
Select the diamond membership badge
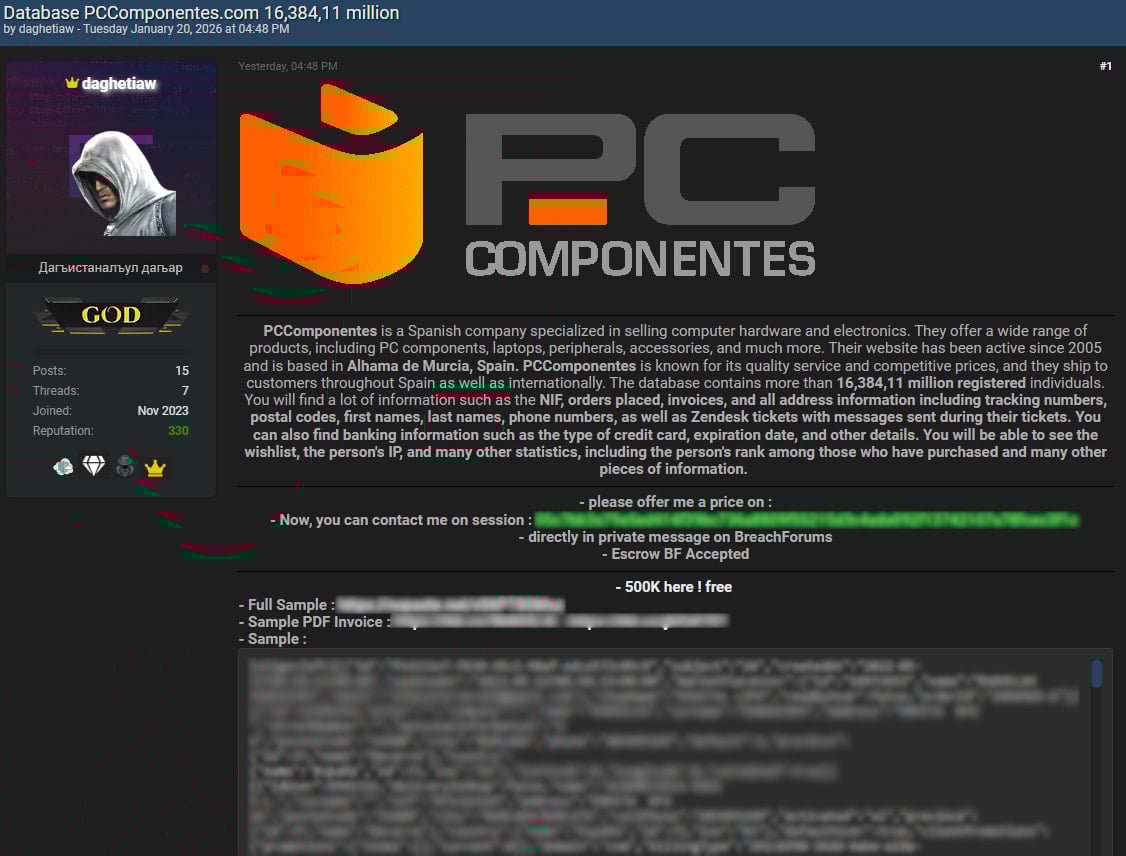[x=93, y=466]
